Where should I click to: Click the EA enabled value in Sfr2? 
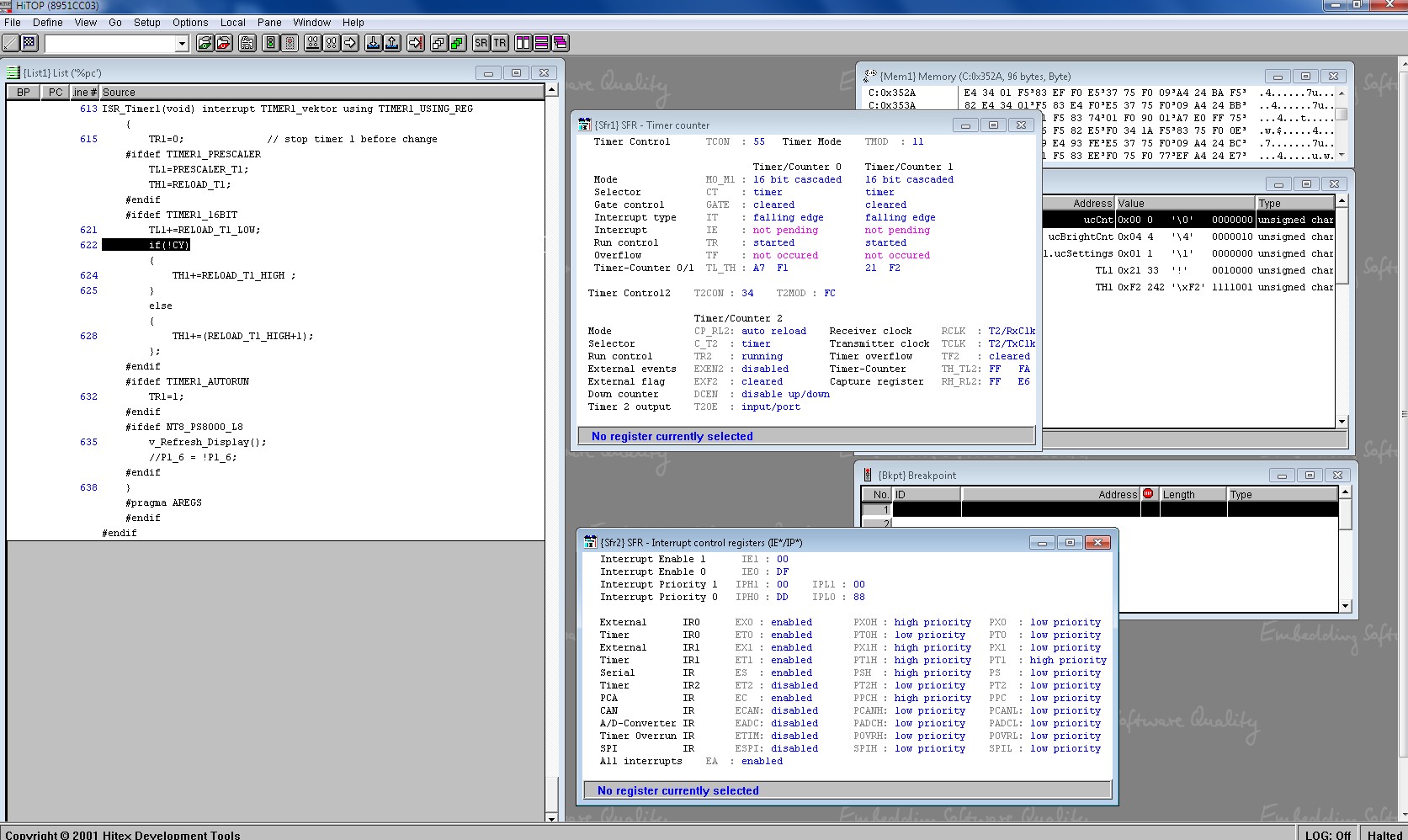point(762,761)
